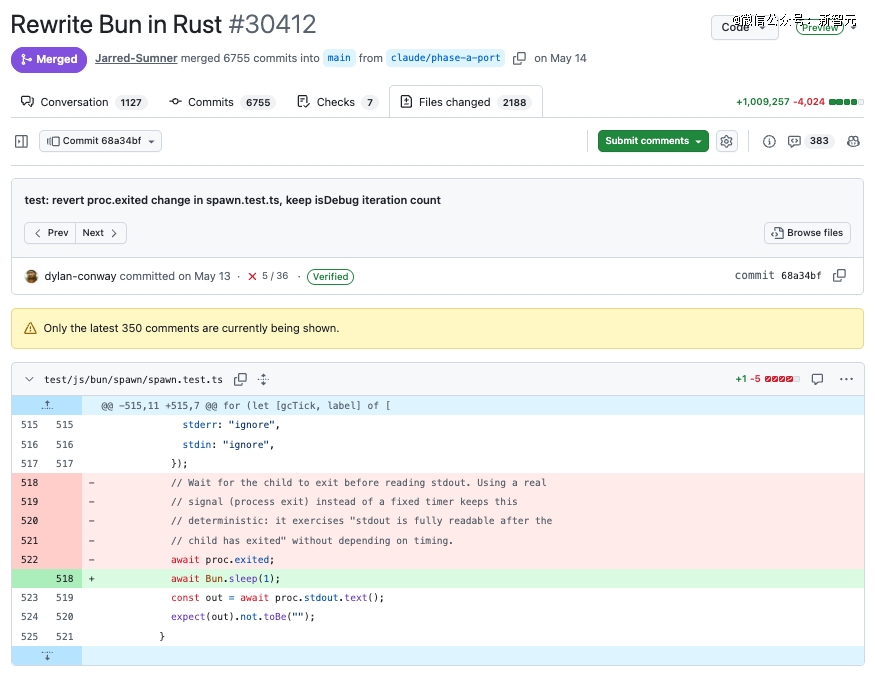
Task: Copy full commit SHA 68a34bf
Action: [x=839, y=276]
